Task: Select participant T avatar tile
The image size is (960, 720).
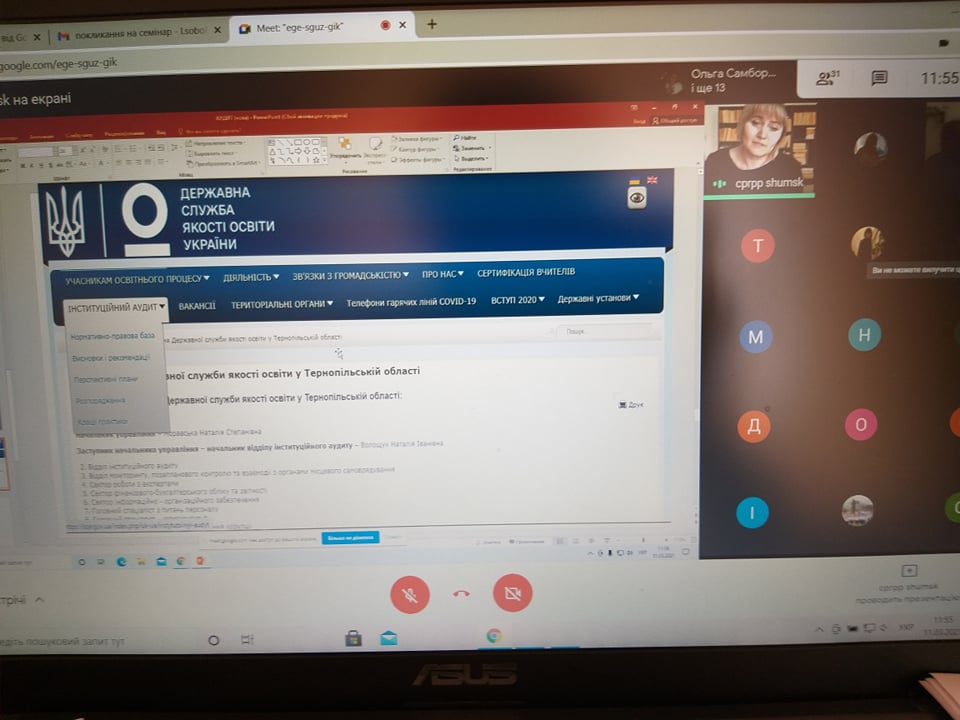Action: [x=757, y=246]
